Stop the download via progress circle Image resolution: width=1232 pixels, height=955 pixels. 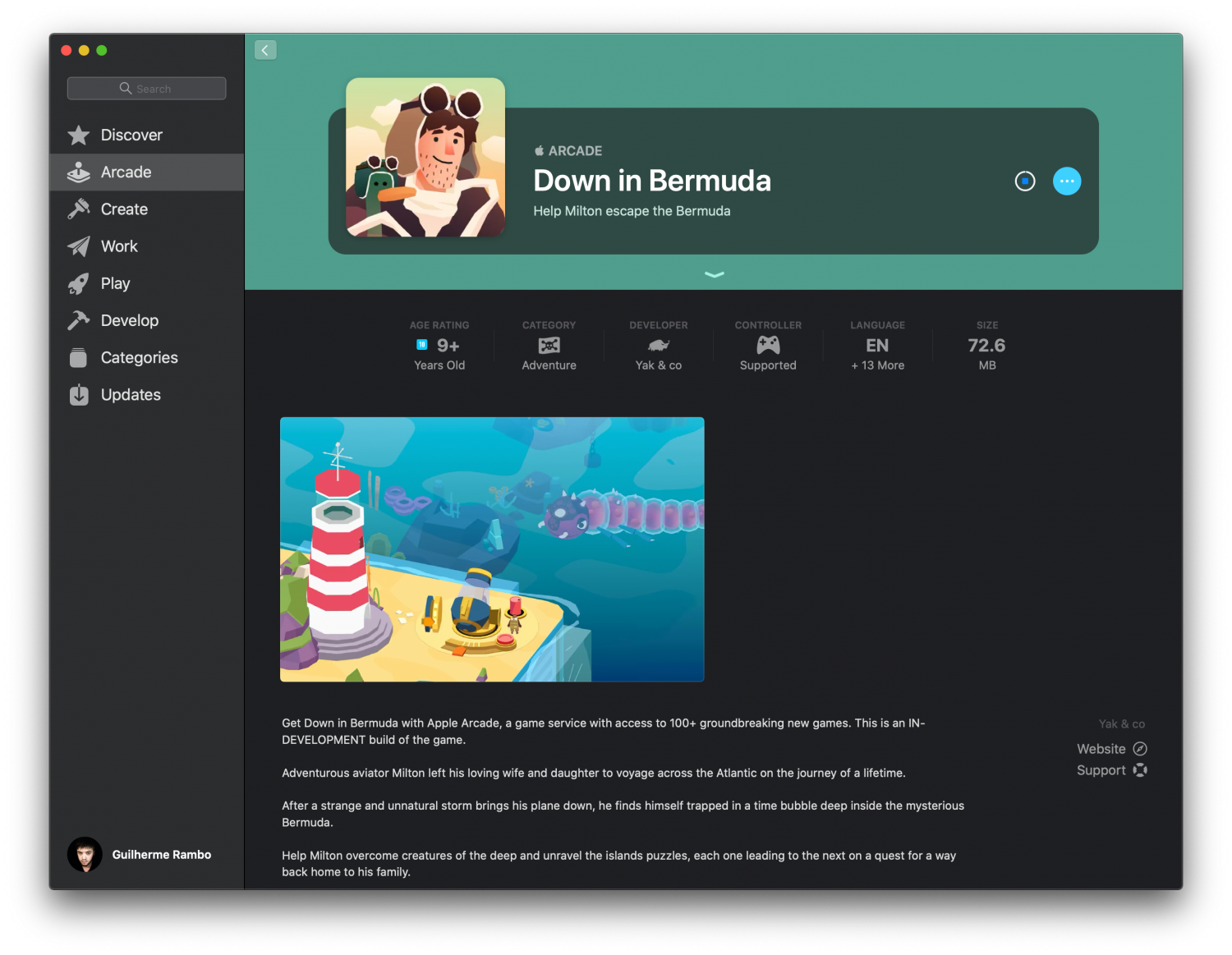(1025, 181)
